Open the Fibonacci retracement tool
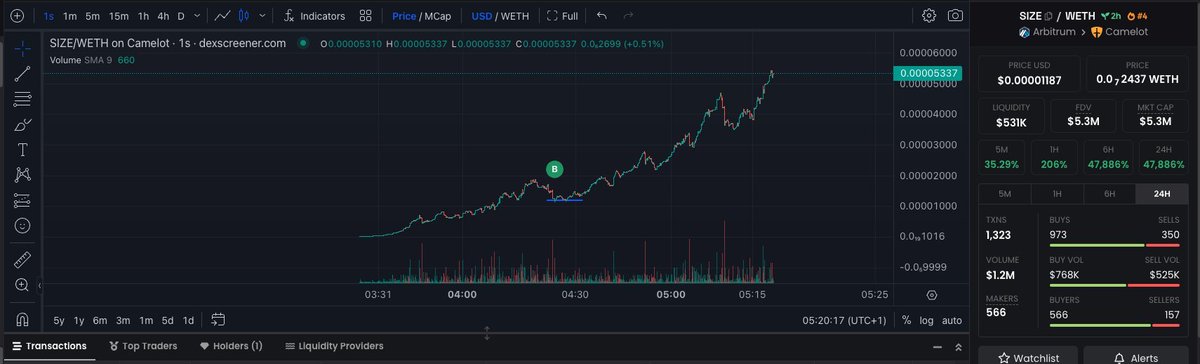The height and width of the screenshot is (364, 1200). [x=22, y=98]
